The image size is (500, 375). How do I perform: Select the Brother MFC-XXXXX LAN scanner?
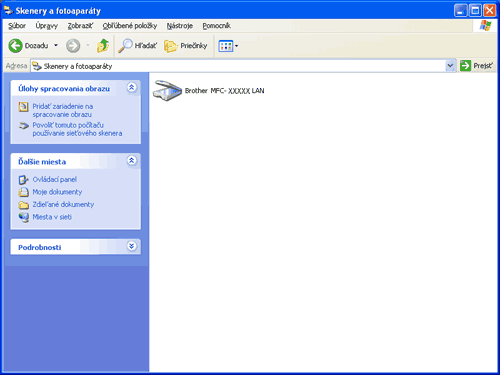coord(209,91)
